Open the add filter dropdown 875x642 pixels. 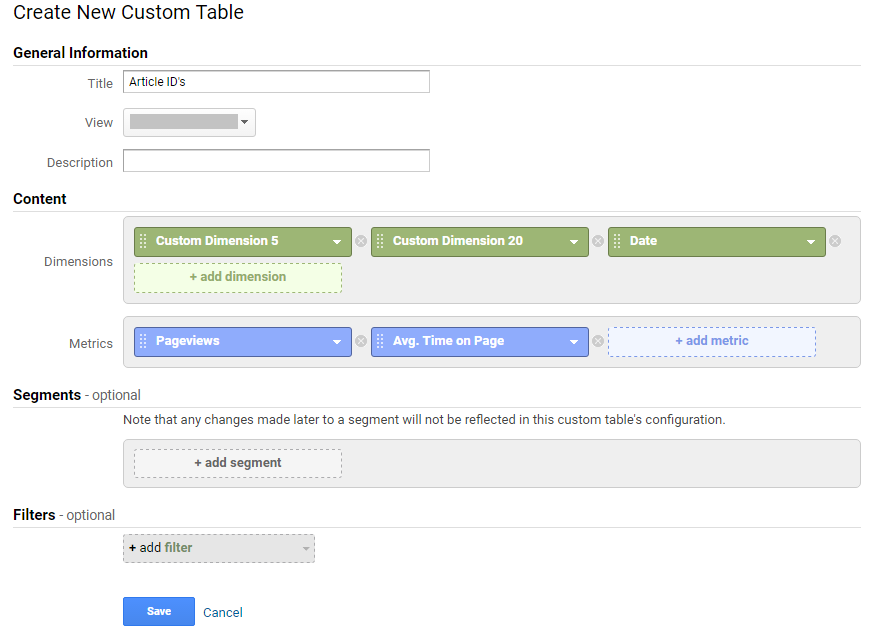click(219, 548)
